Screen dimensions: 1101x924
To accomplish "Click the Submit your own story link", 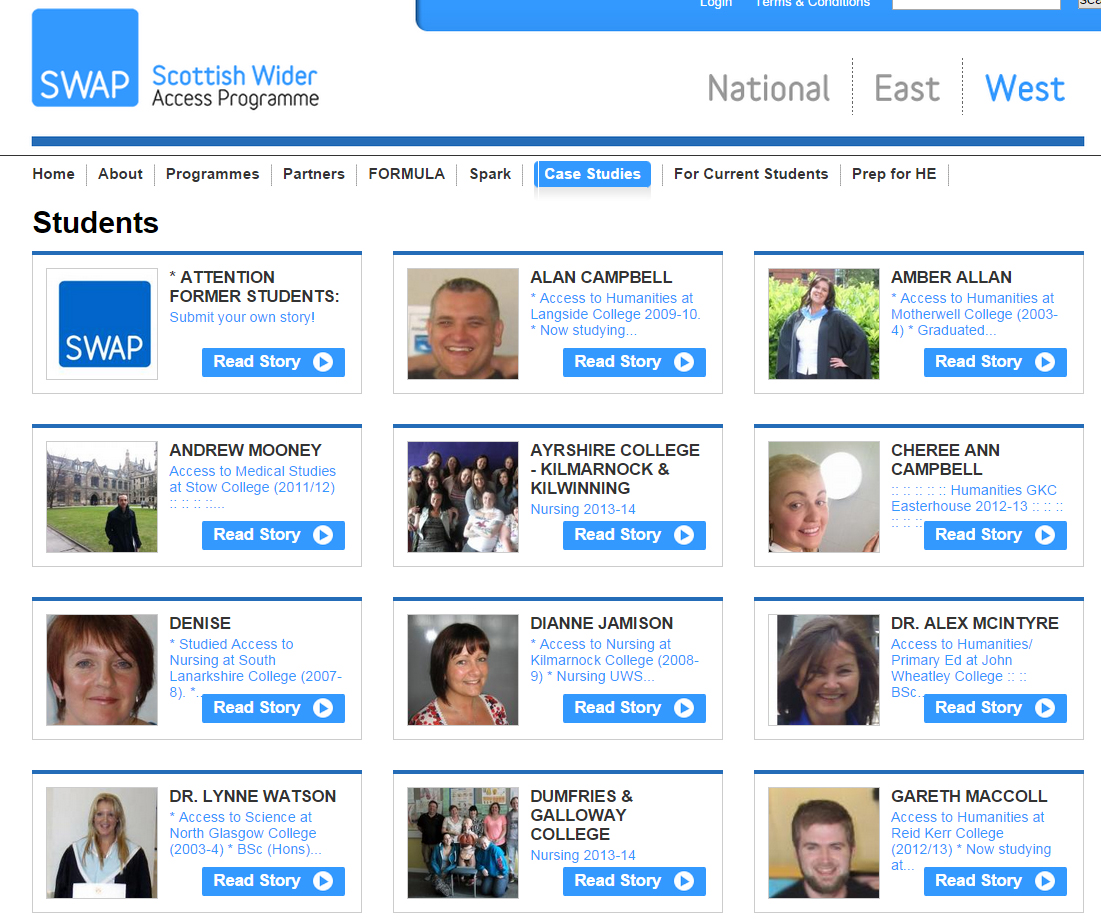I will [x=242, y=317].
